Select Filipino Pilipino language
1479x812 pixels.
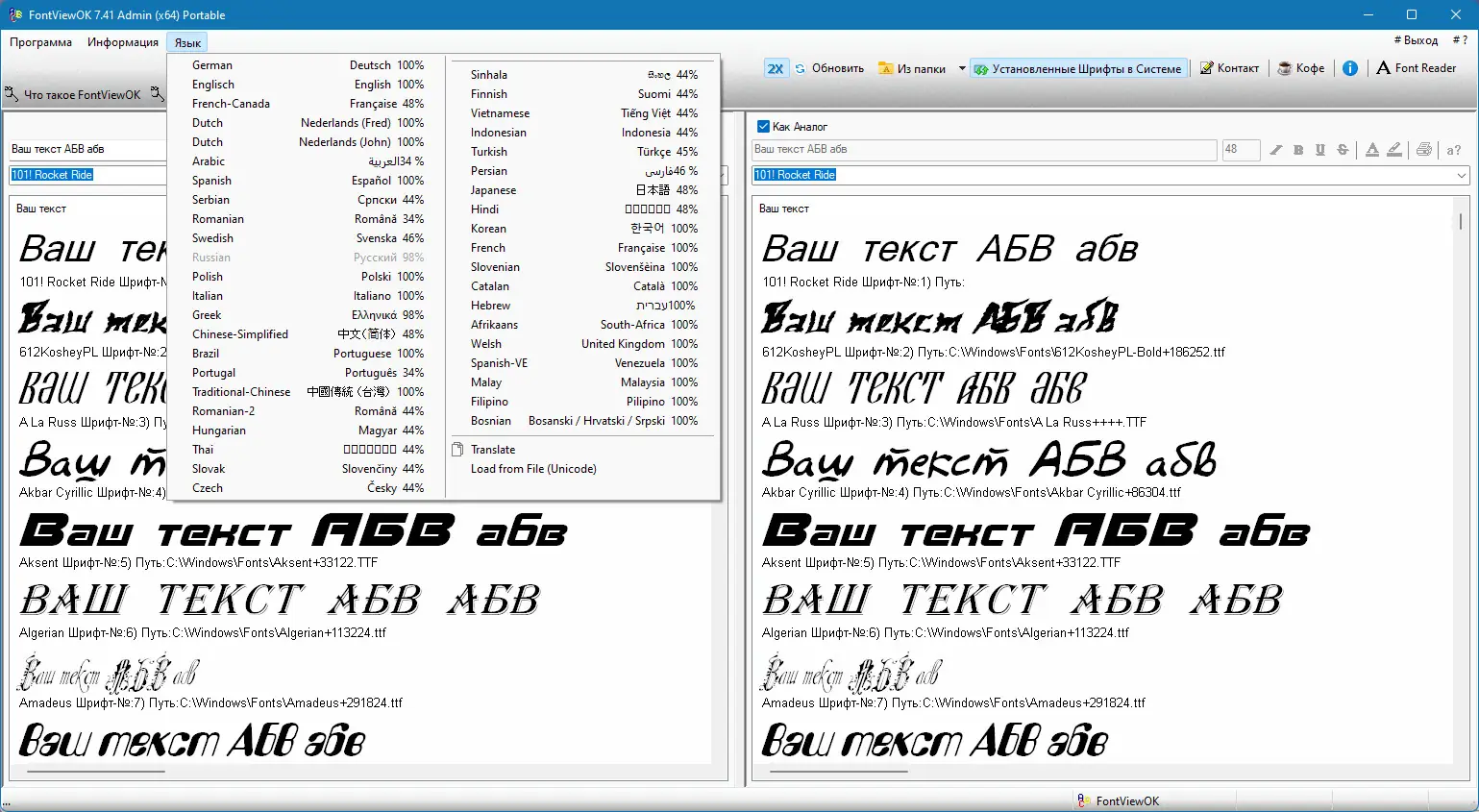(582, 402)
